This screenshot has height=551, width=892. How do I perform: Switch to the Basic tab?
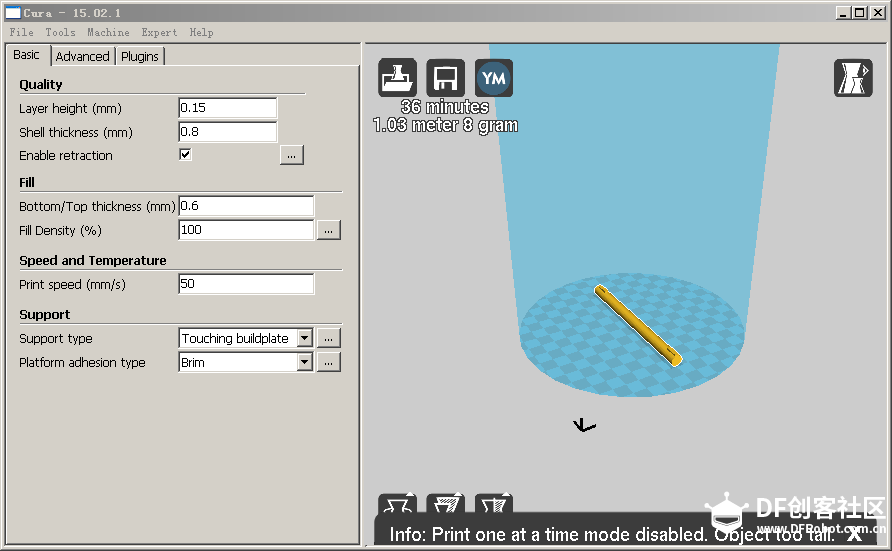(27, 55)
